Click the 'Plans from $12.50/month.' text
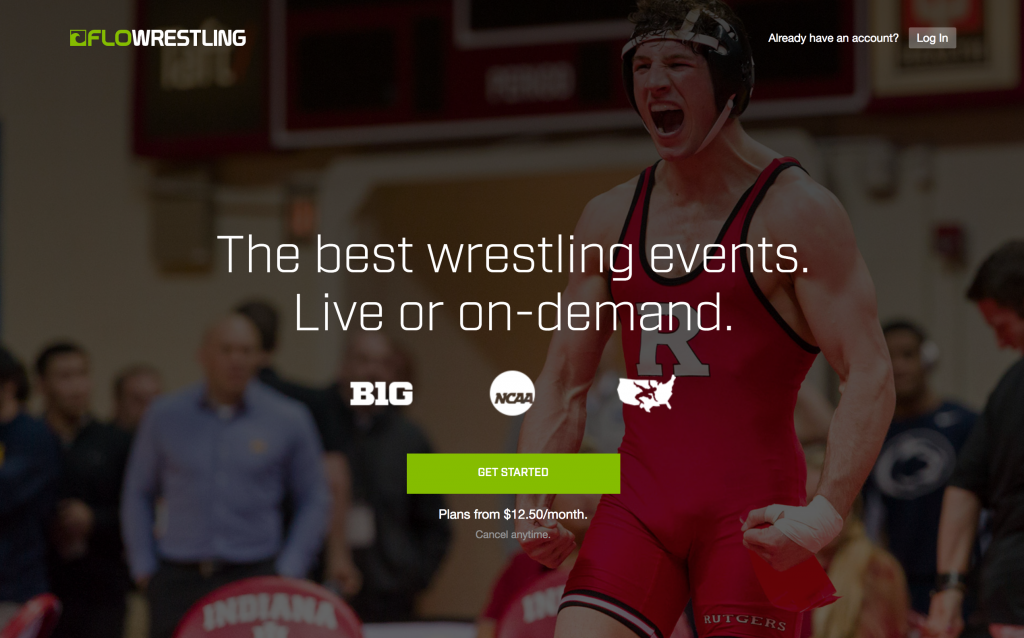This screenshot has width=1024, height=638. click(513, 515)
